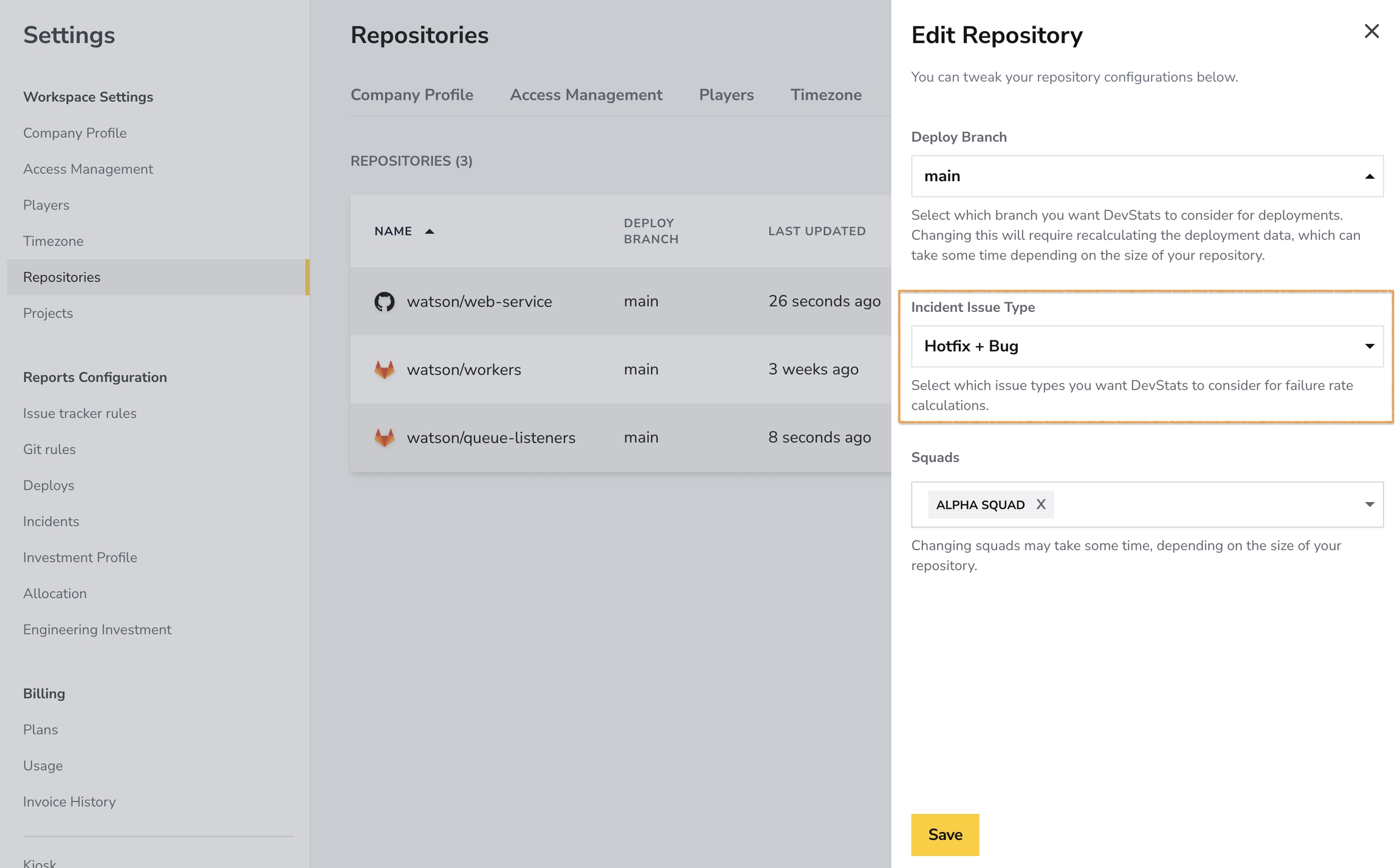Open Engineering Investment settings
Viewport: 1400px width, 868px height.
coord(97,629)
